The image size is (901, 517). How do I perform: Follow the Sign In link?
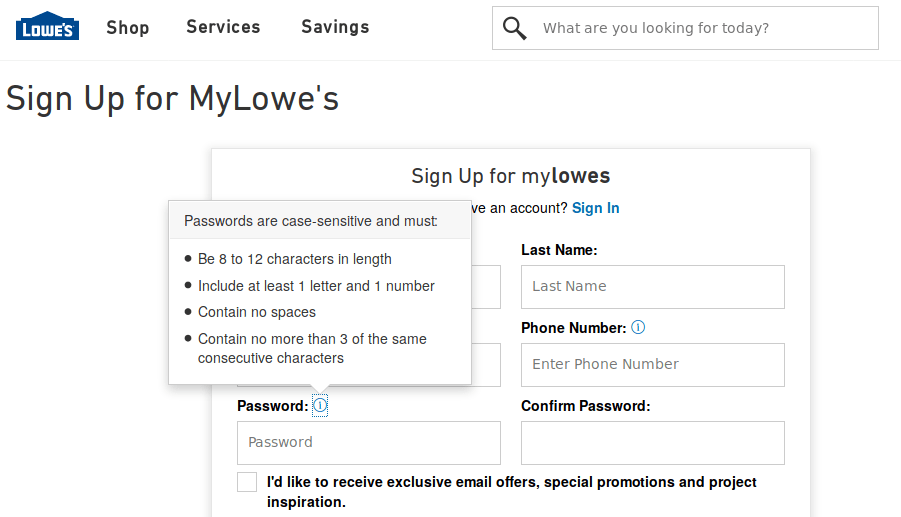[596, 208]
